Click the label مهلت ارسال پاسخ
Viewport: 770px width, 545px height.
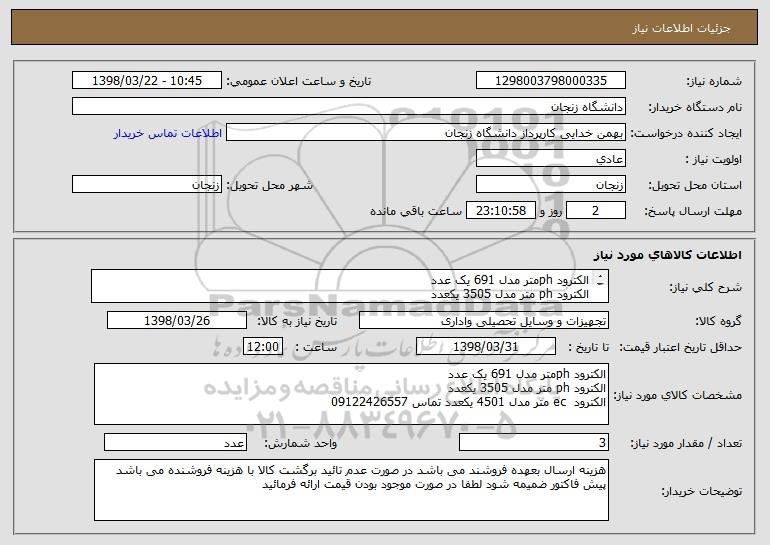(693, 212)
